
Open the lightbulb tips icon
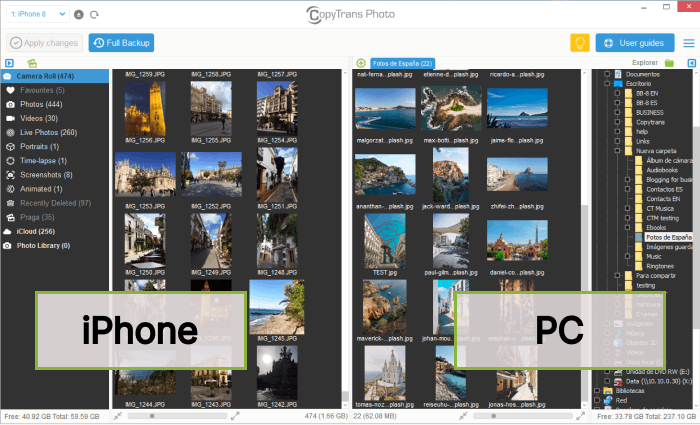tap(580, 43)
